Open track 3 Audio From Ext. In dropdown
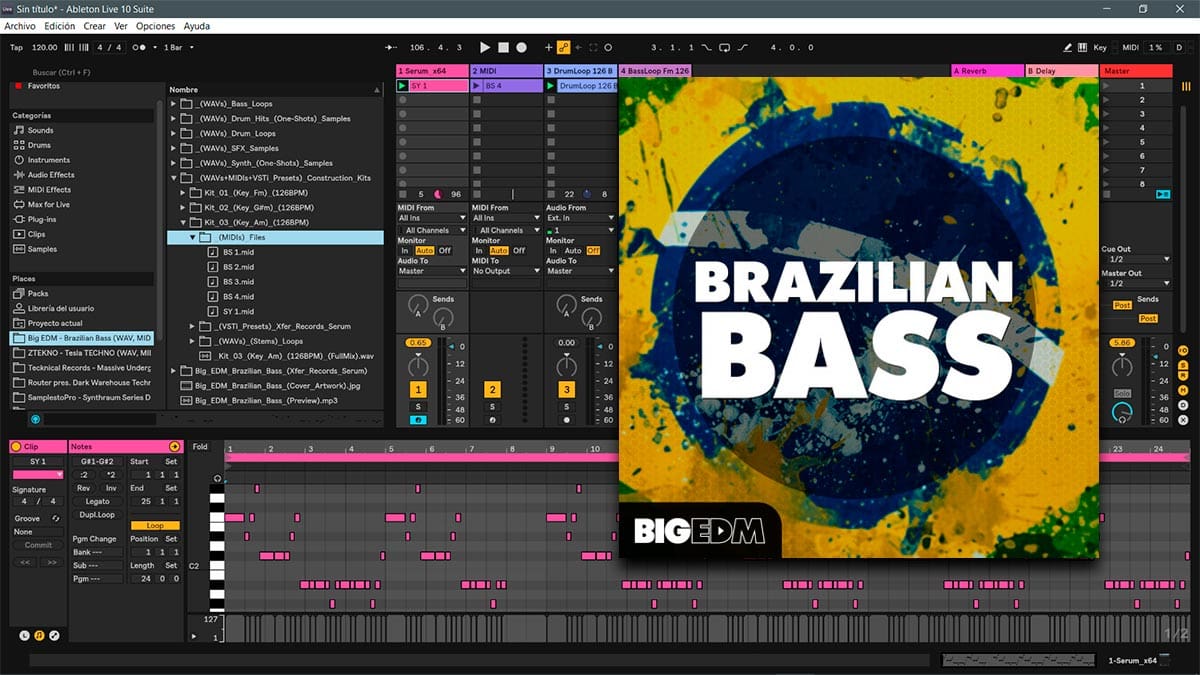This screenshot has height=675, width=1200. 580,218
